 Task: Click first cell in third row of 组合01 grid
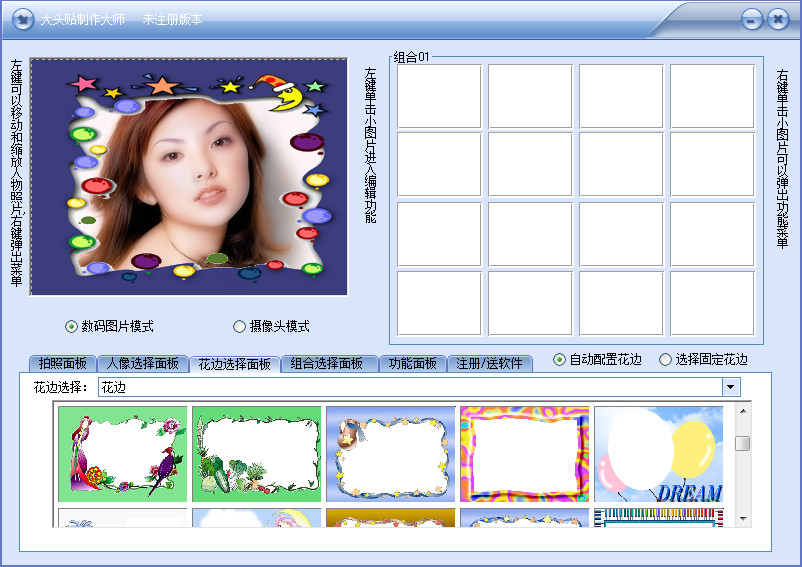(x=439, y=234)
